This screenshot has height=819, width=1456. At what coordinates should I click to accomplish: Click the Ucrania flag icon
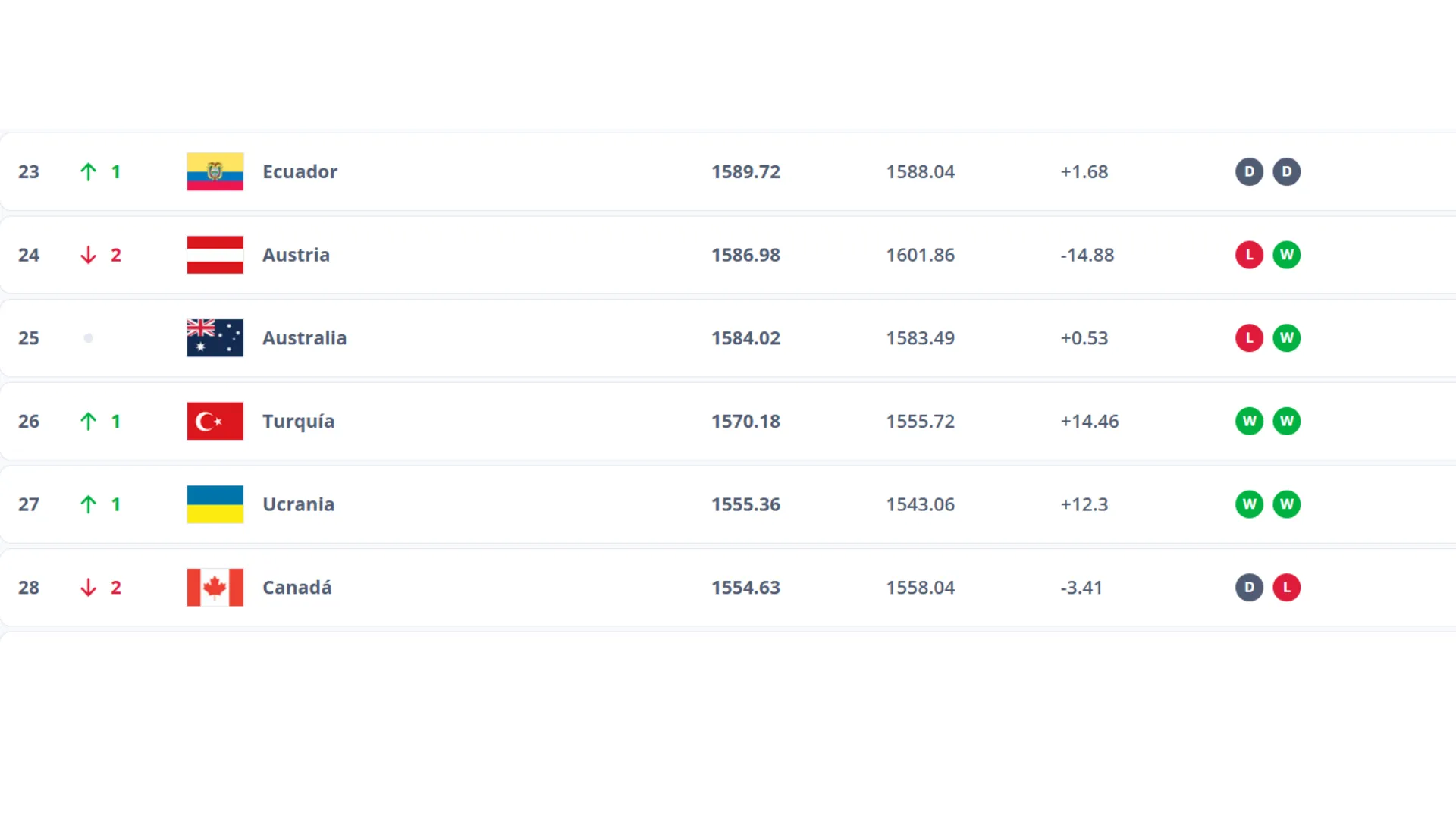[x=215, y=504]
